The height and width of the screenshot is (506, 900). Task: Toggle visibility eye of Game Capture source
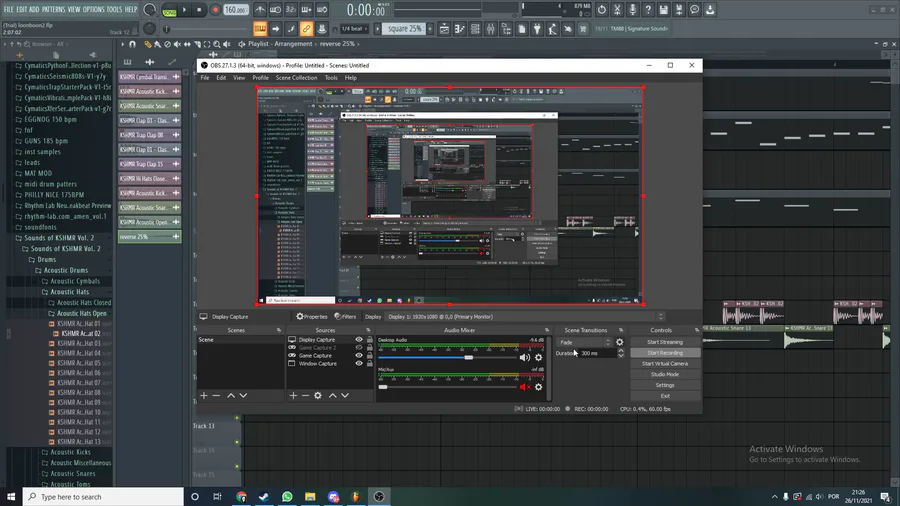pos(359,356)
